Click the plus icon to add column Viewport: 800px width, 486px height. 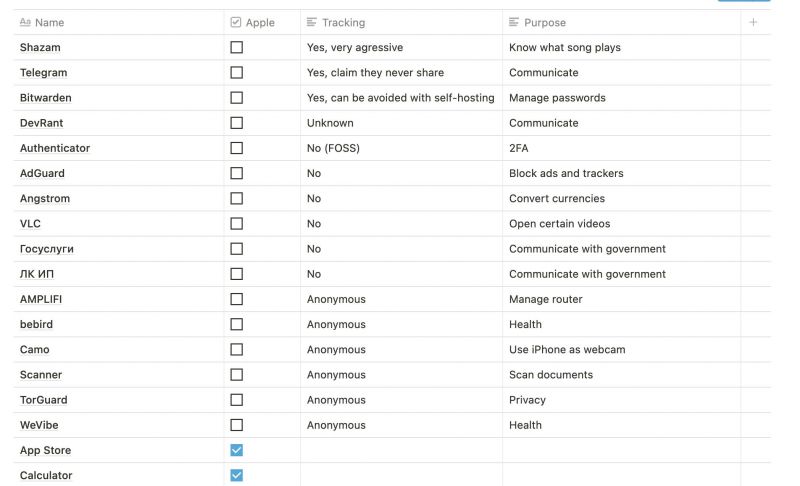753,22
